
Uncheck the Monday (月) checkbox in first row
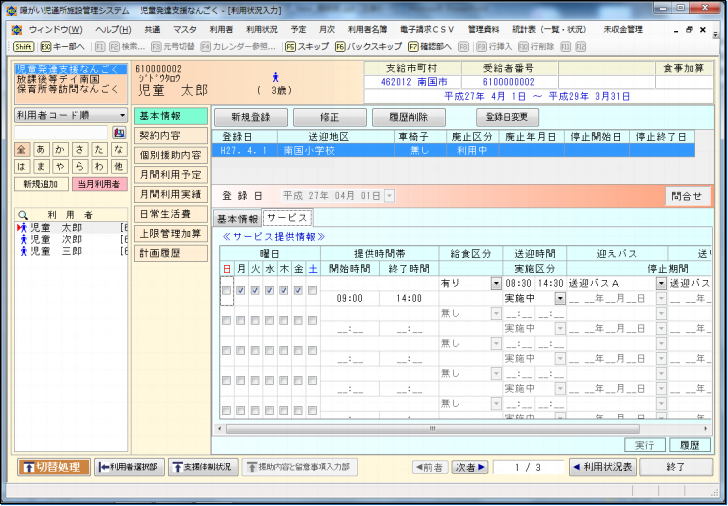coord(241,290)
